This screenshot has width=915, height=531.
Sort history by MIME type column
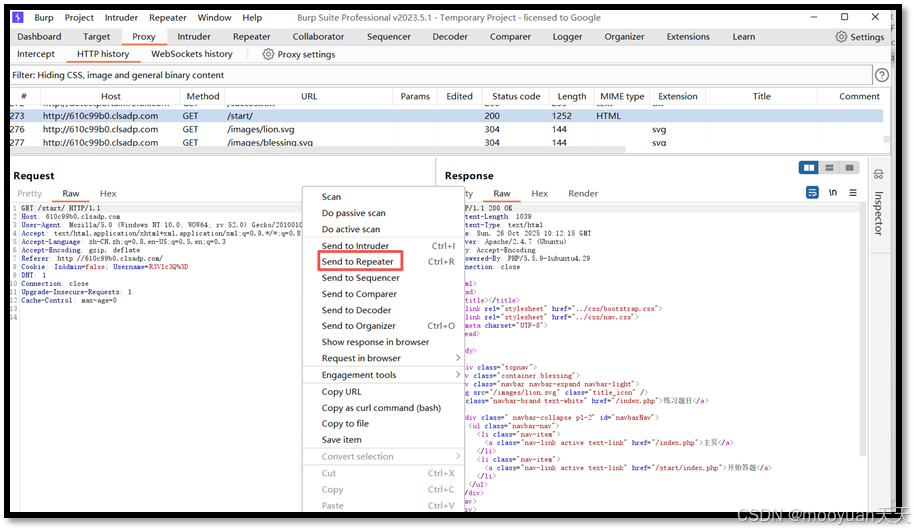[x=622, y=96]
